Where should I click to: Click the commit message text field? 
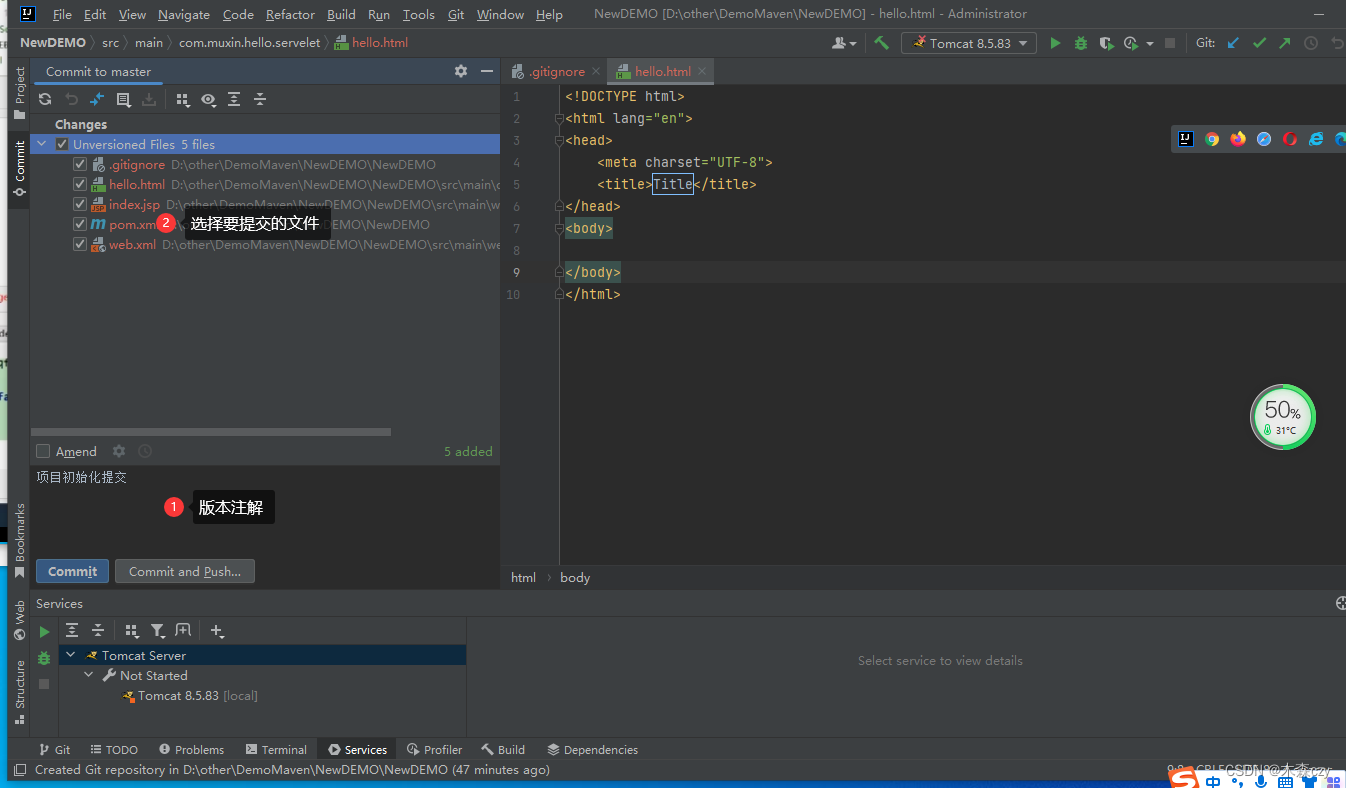click(265, 510)
